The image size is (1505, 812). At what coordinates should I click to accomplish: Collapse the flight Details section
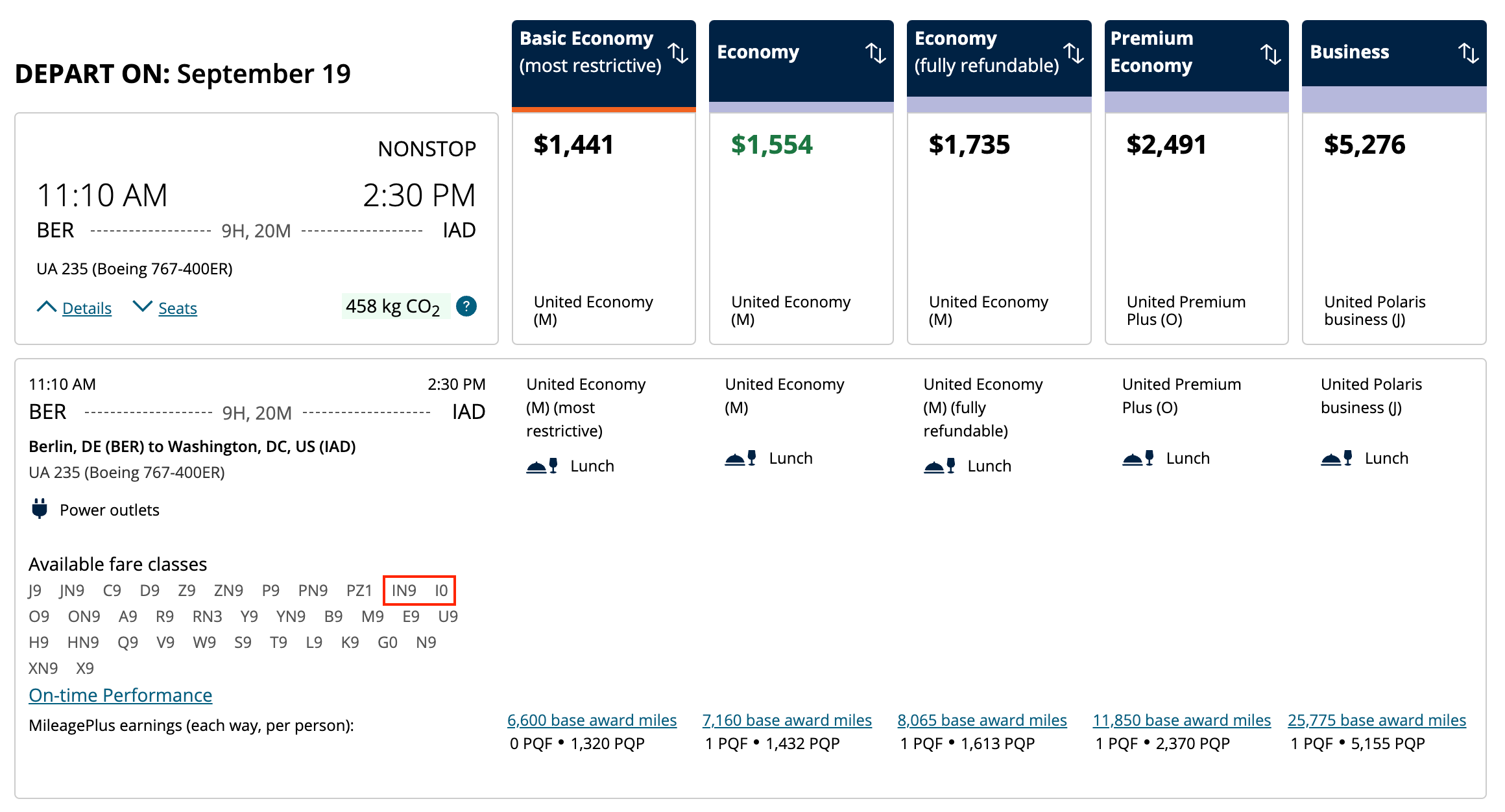pyautogui.click(x=86, y=308)
